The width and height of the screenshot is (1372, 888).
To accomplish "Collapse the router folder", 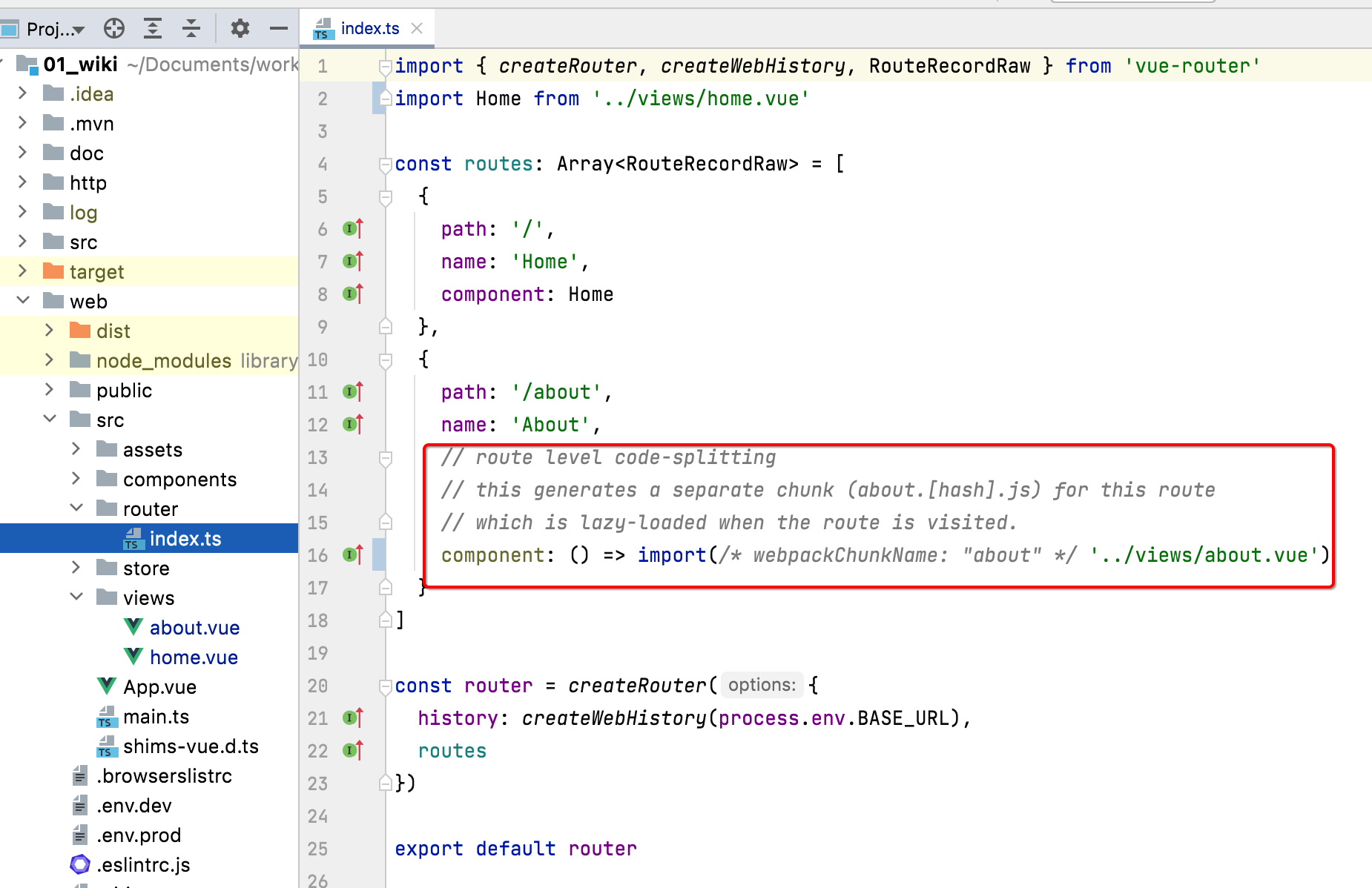I will [x=76, y=508].
